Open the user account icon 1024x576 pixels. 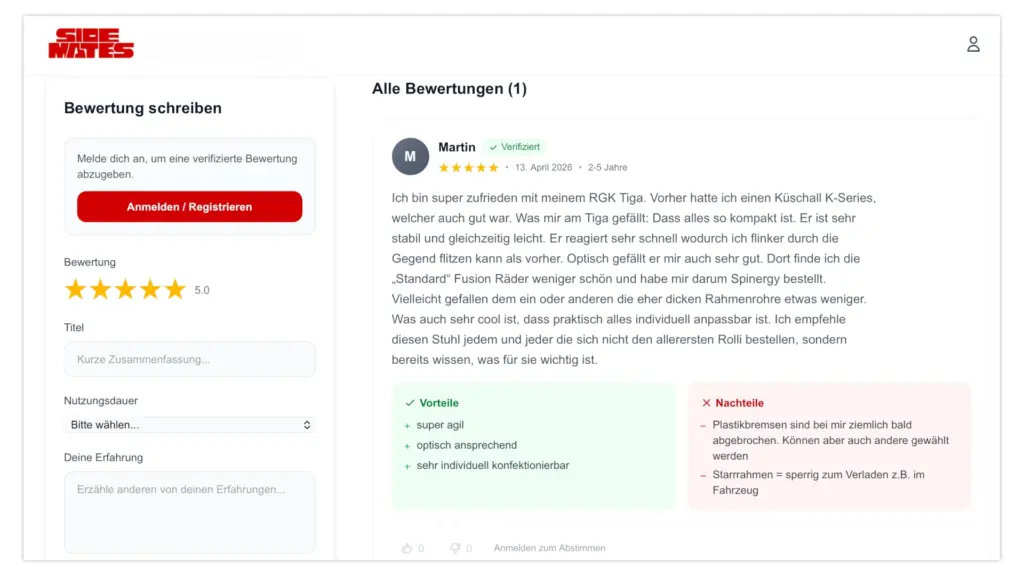pos(973,44)
